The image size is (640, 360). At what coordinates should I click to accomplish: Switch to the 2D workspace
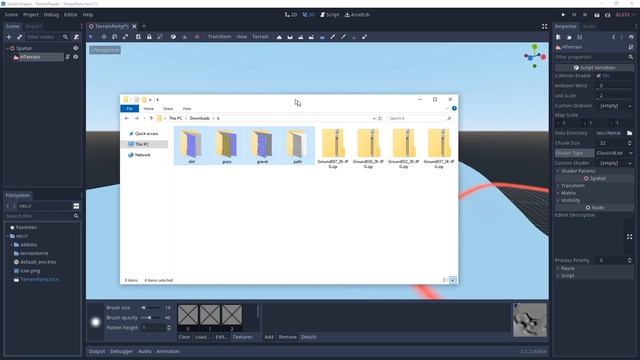(291, 15)
